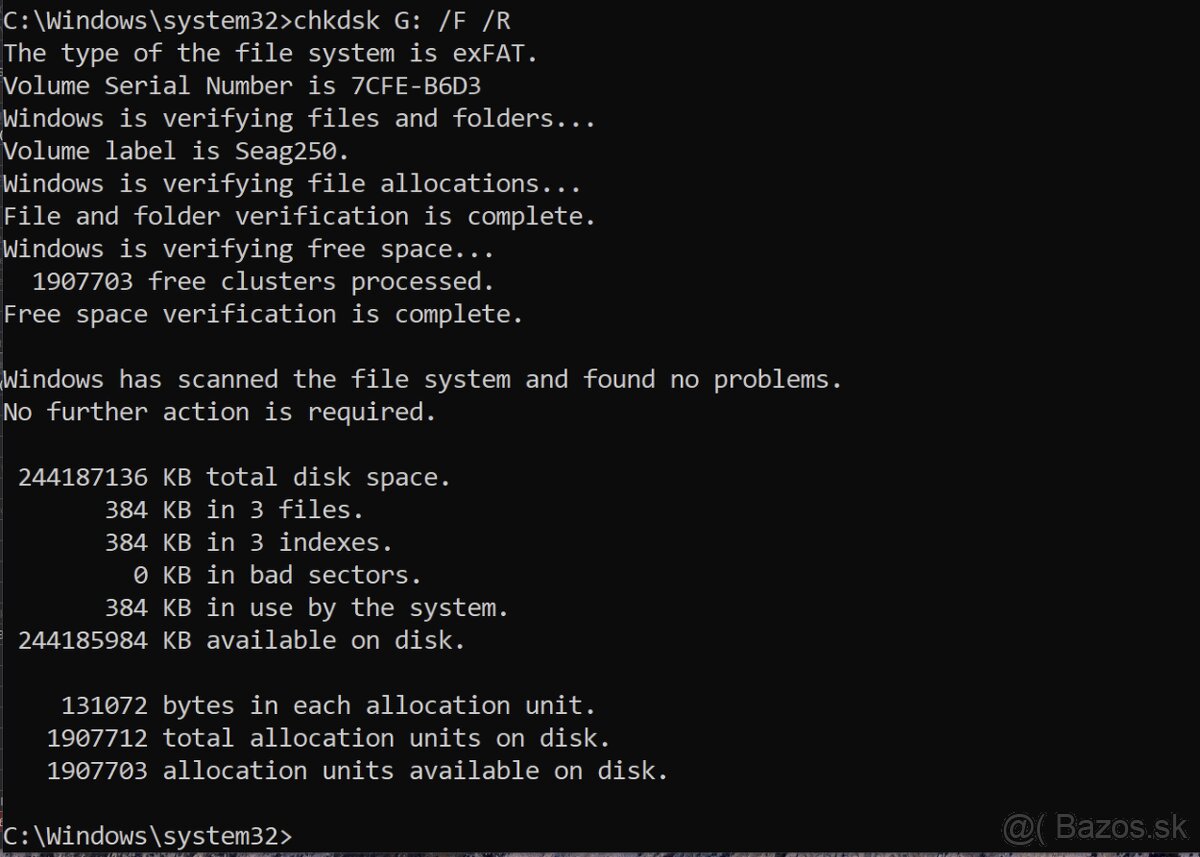Screen dimensions: 1200x857
Task: Click the KB in 3 indexes line
Action: pos(248,543)
